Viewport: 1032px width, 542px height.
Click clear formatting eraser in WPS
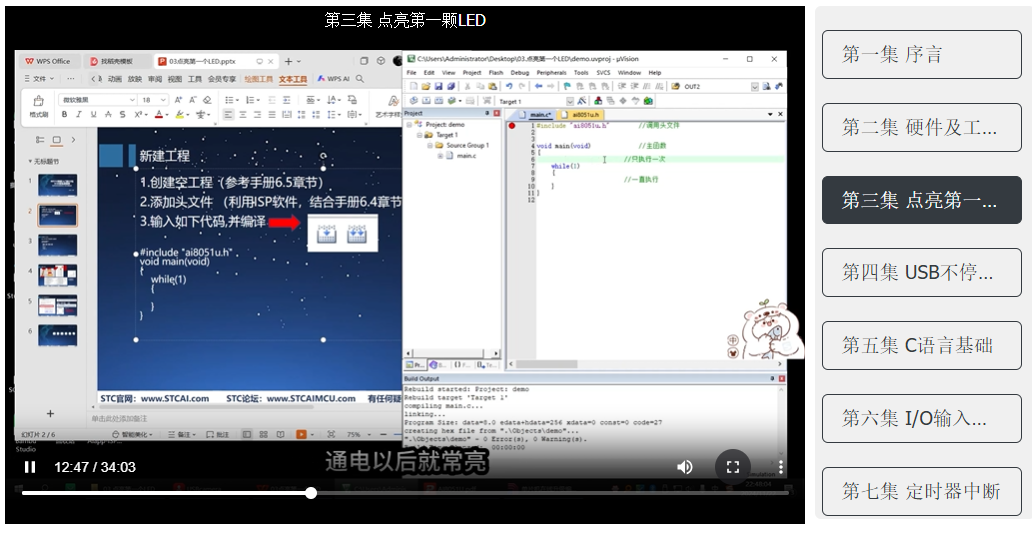[x=207, y=100]
